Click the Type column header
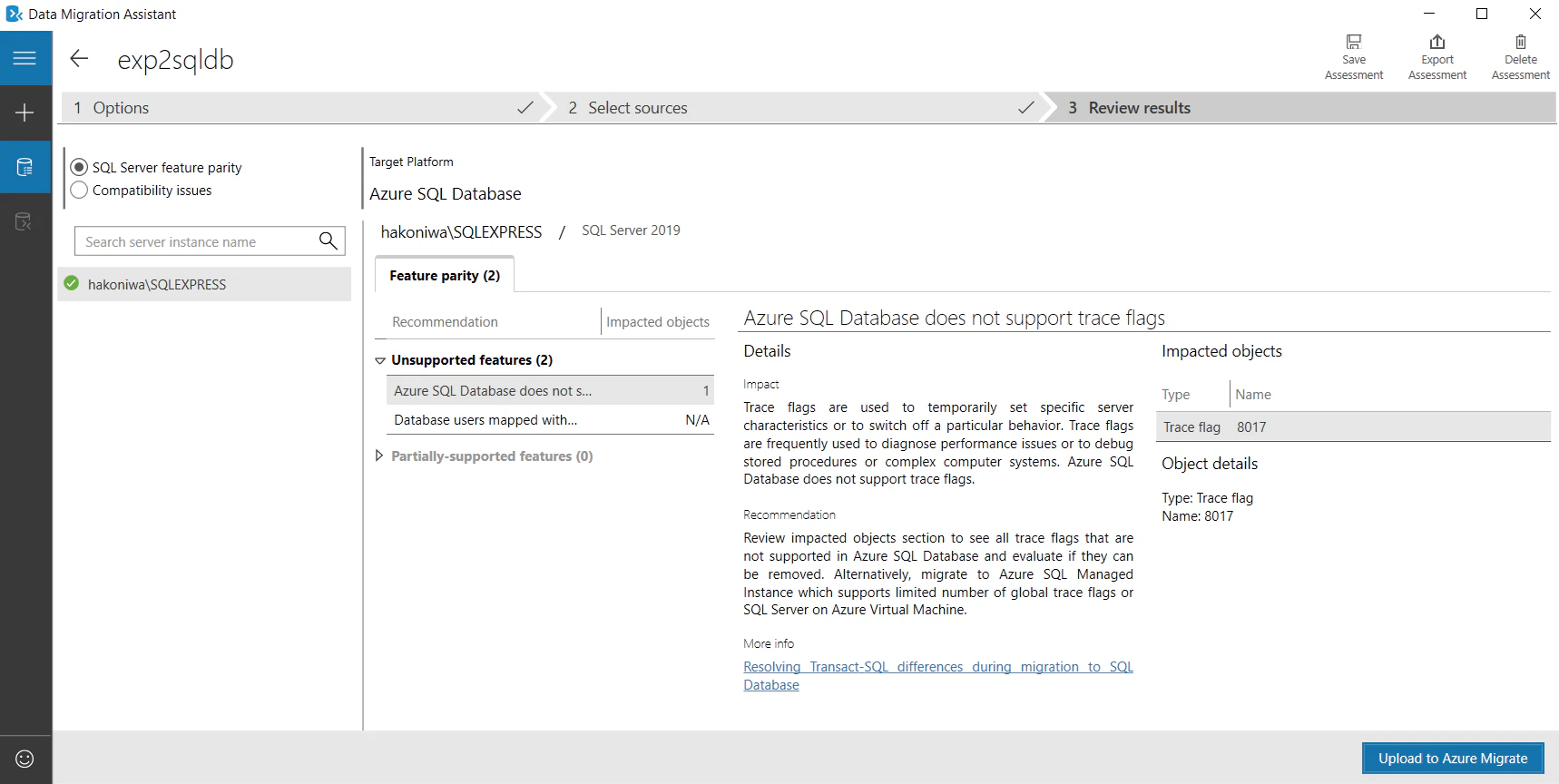This screenshot has width=1559, height=784. (1176, 395)
